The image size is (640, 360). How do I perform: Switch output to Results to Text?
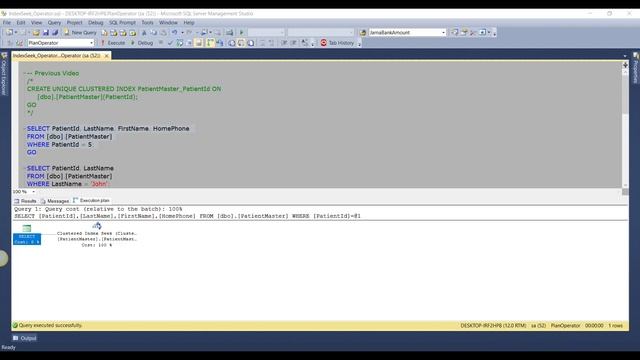click(x=231, y=43)
